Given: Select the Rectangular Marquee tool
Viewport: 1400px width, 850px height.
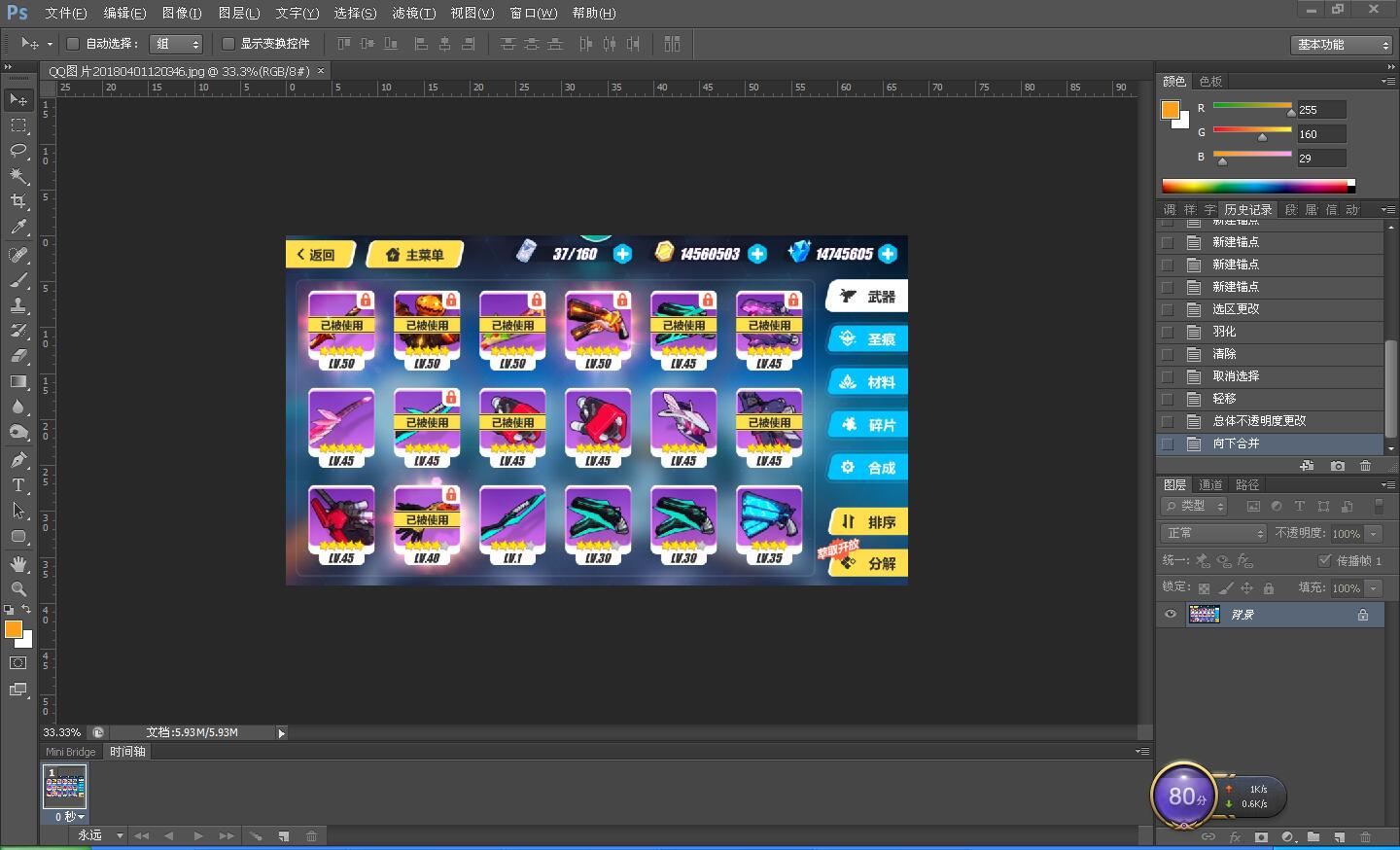Looking at the screenshot, I should pyautogui.click(x=18, y=125).
